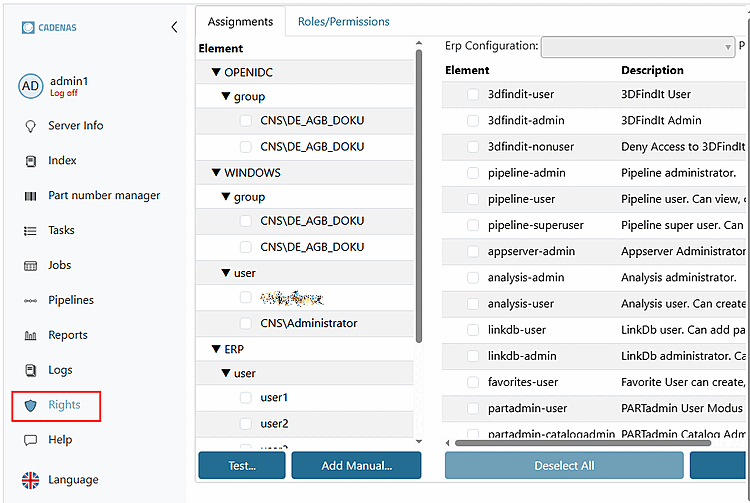Click the Pipelines icon in sidebar
The width and height of the screenshot is (750, 503).
pos(30,300)
